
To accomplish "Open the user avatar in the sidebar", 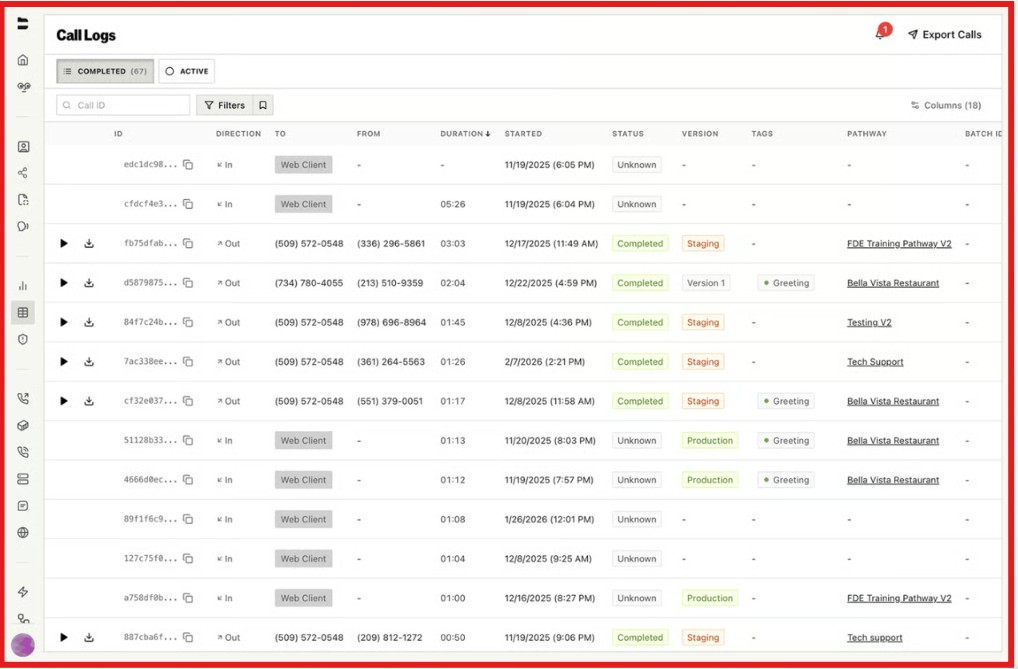I will tap(23, 645).
